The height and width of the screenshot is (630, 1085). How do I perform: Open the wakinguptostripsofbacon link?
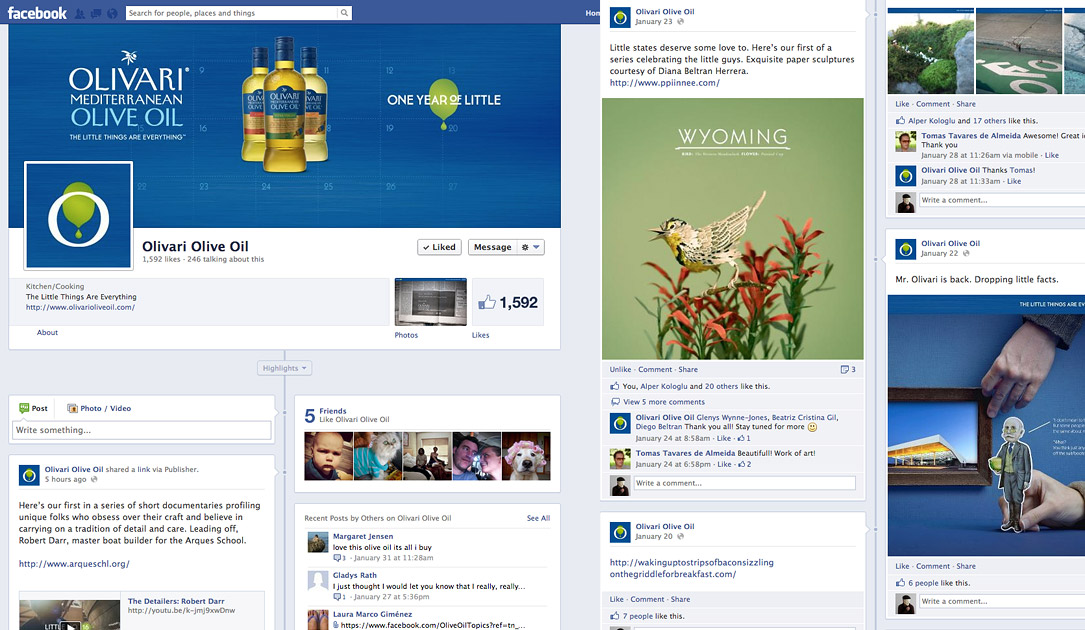[691, 568]
